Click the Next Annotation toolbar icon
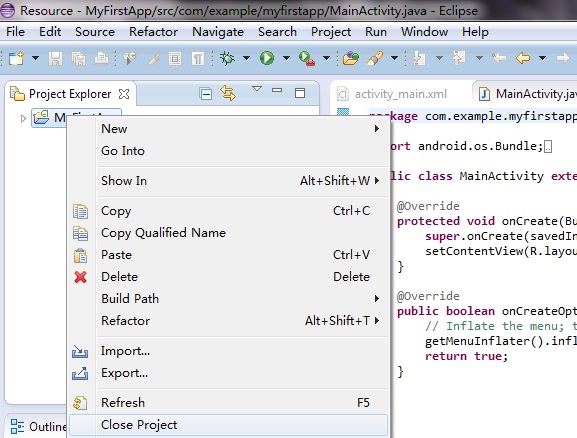 tap(419, 58)
